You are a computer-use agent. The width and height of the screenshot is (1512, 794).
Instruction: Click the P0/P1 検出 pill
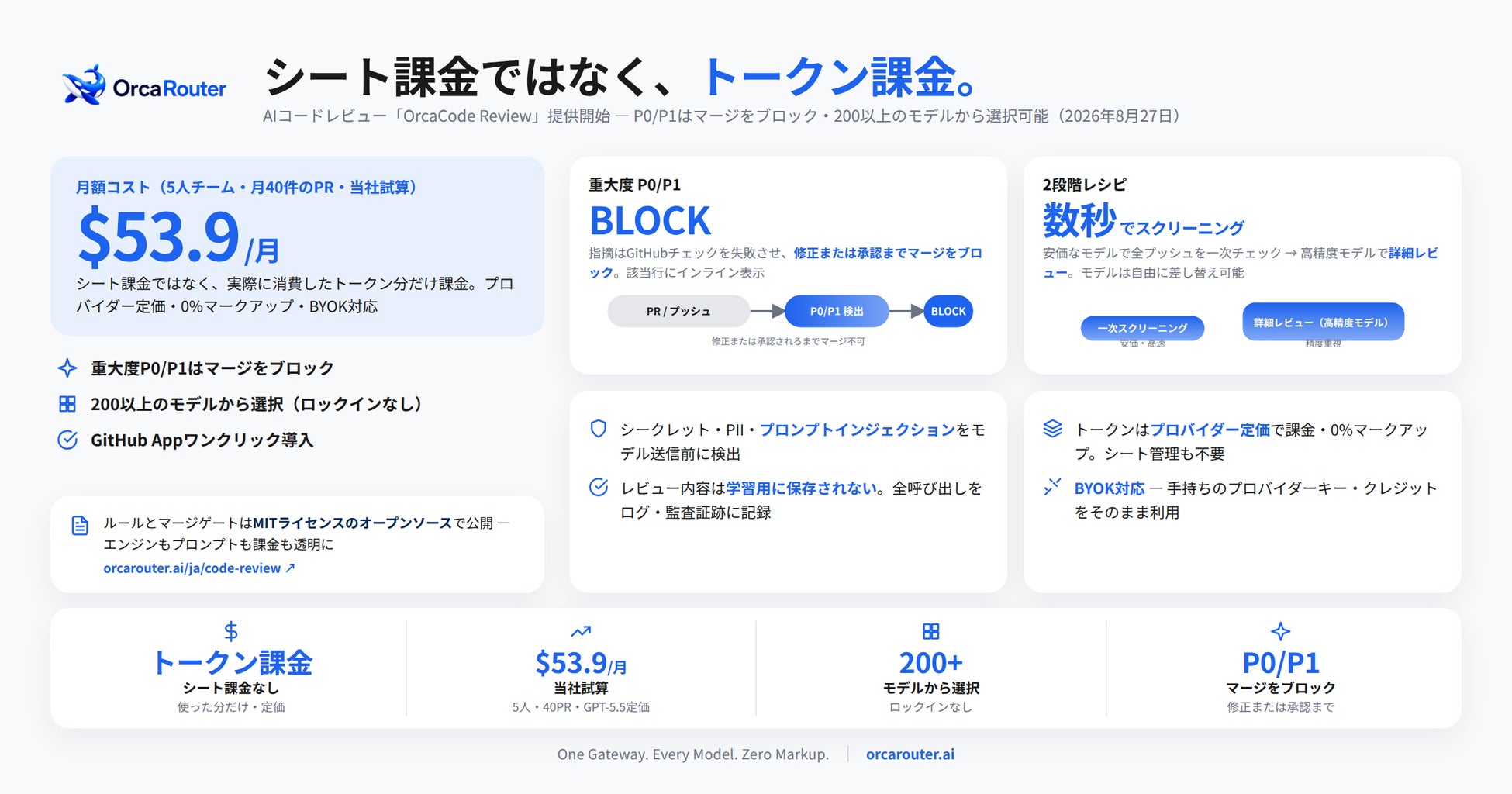pos(837,311)
